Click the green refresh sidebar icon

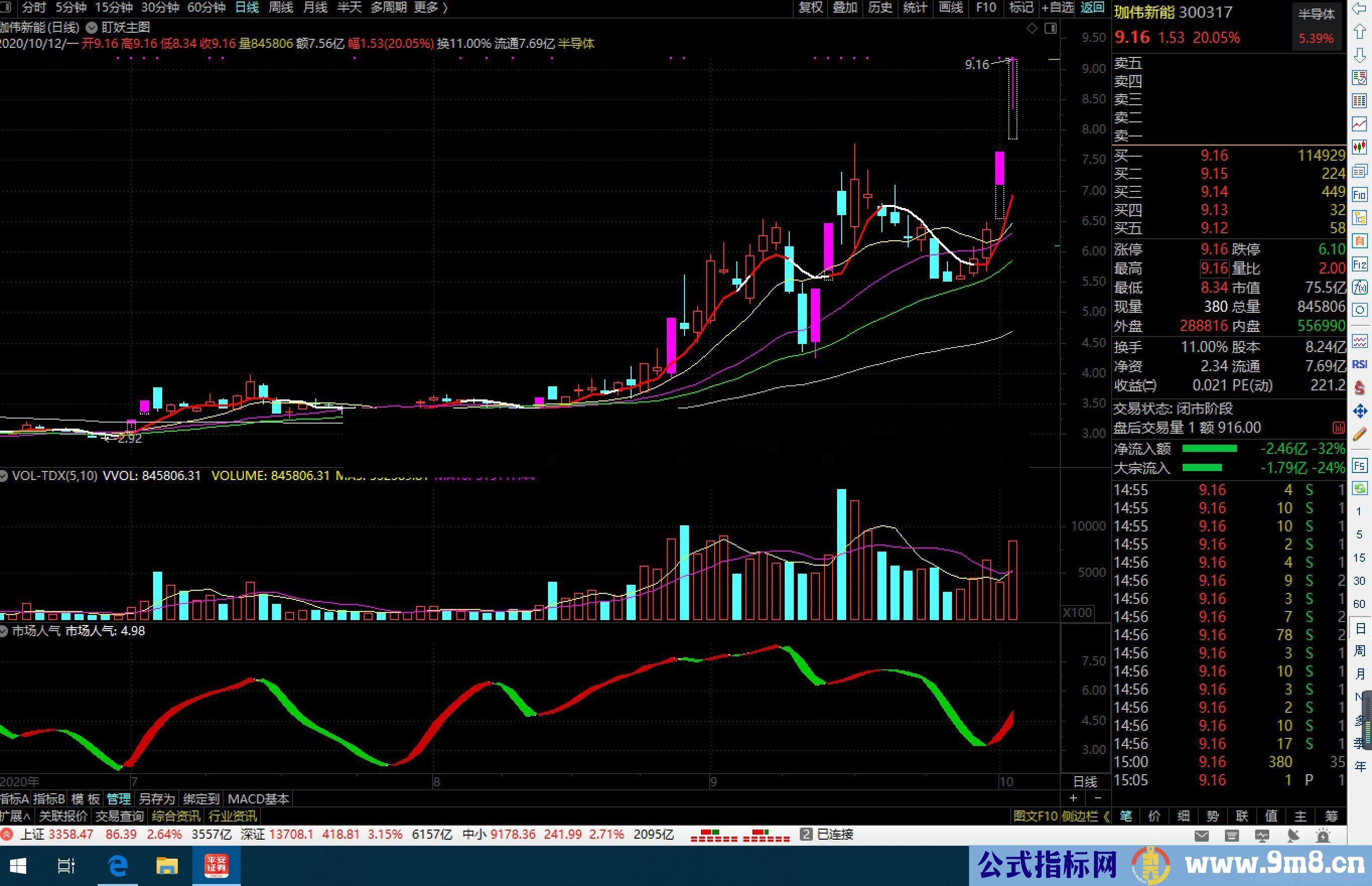(1359, 489)
